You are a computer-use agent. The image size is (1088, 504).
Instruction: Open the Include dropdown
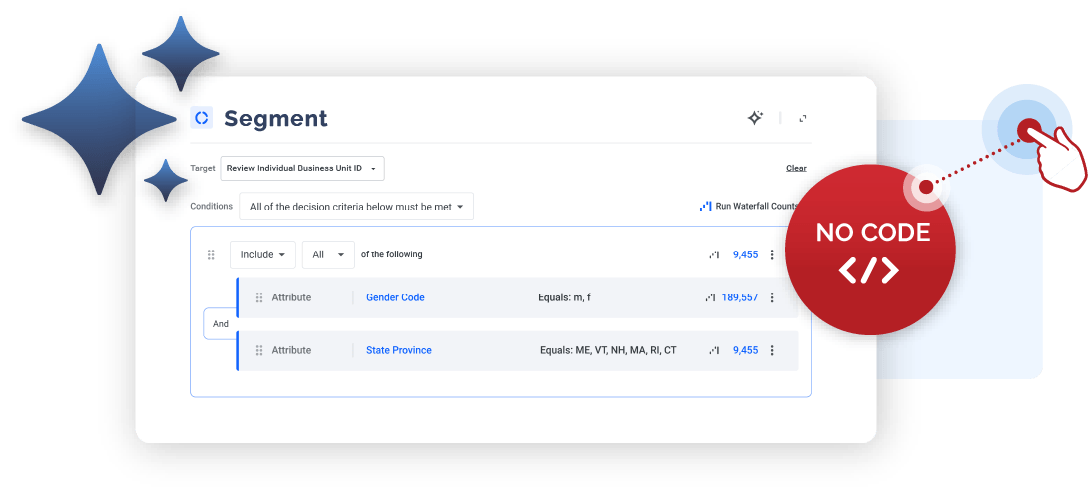[x=262, y=255]
